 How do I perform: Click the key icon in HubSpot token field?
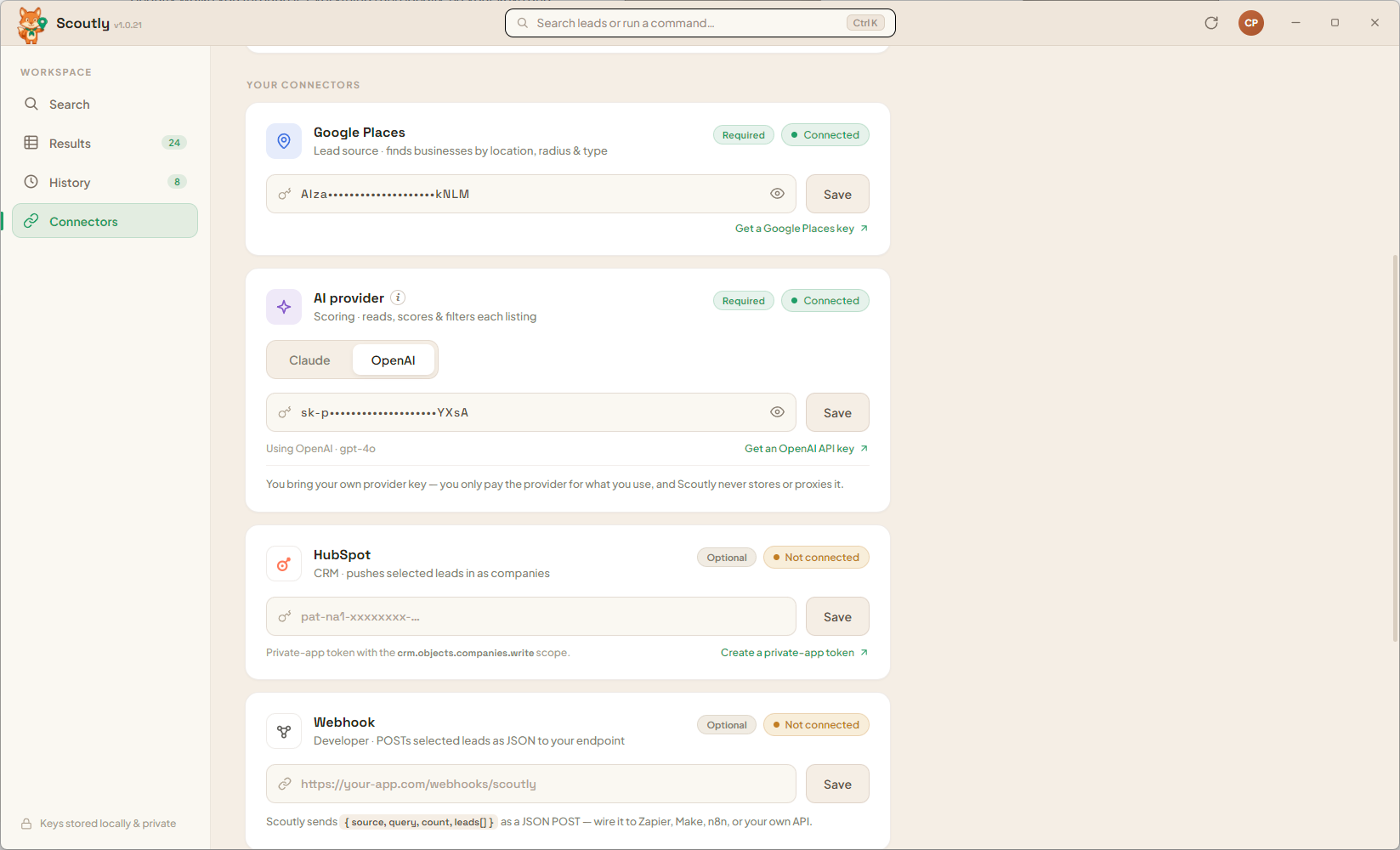click(x=285, y=616)
